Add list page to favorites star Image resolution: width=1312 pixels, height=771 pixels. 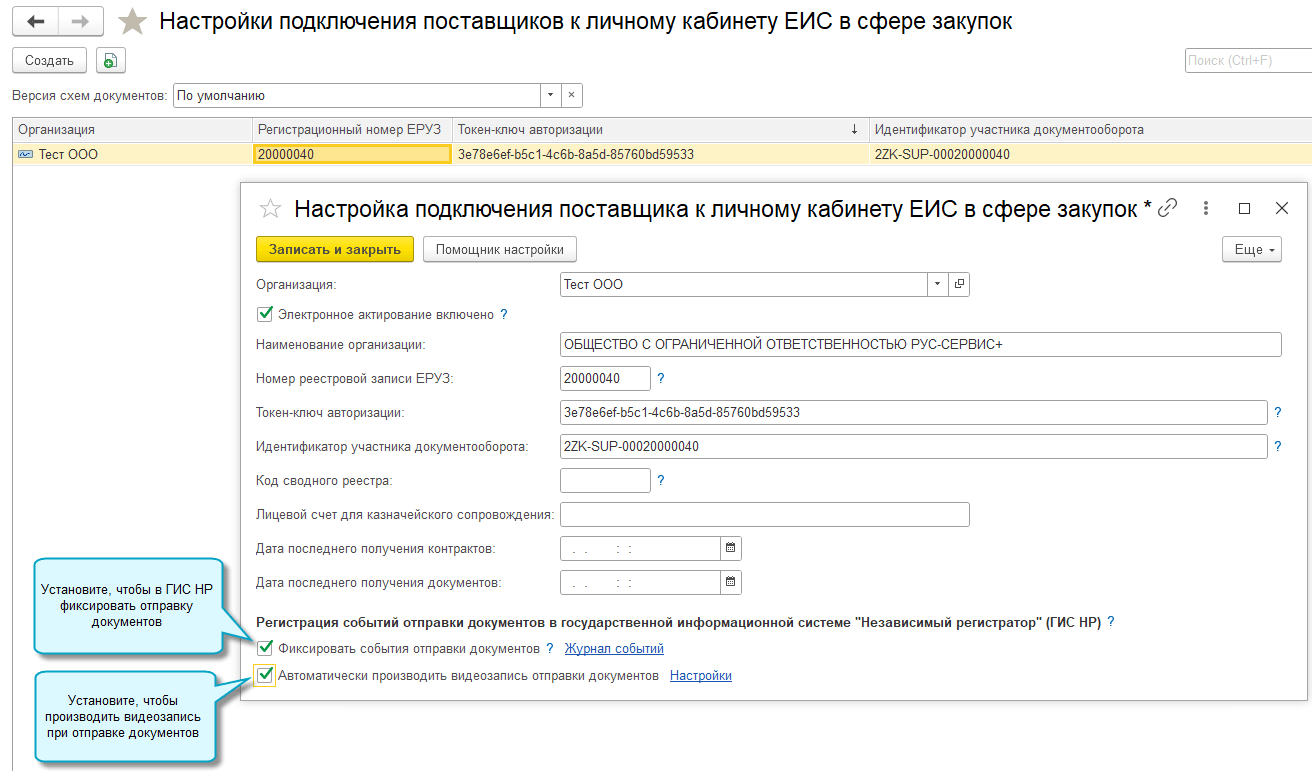pyautogui.click(x=132, y=21)
